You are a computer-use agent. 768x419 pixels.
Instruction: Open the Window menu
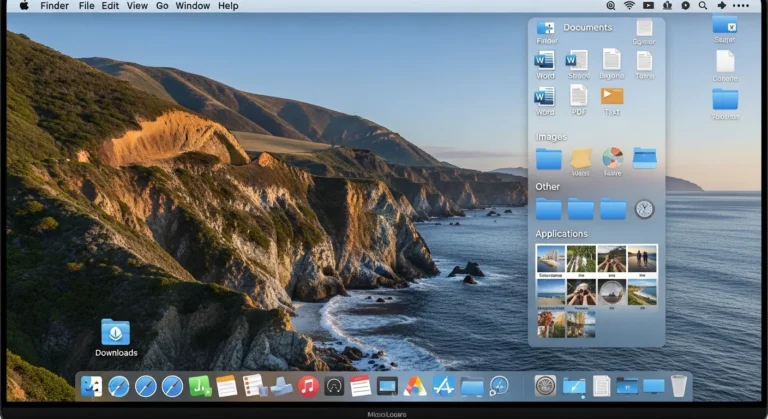click(x=192, y=6)
